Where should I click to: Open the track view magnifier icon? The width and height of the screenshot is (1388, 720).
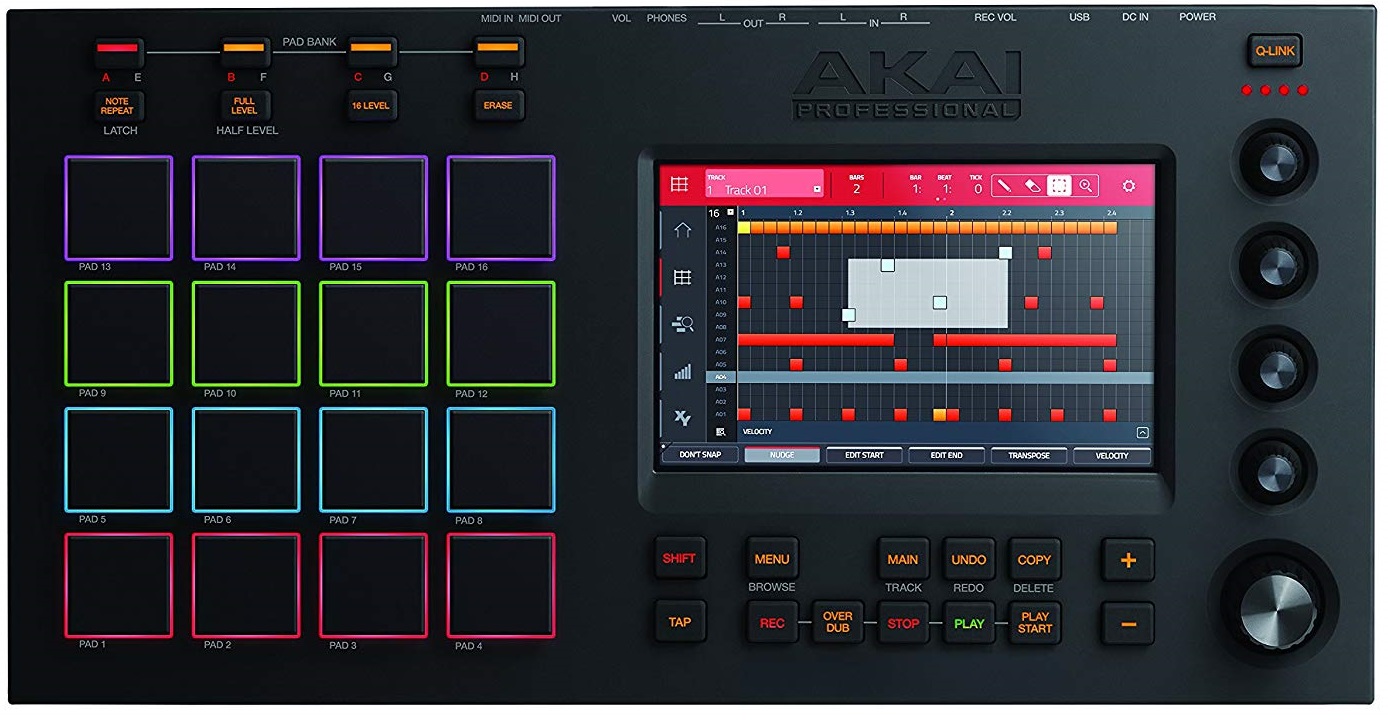pyautogui.click(x=682, y=324)
